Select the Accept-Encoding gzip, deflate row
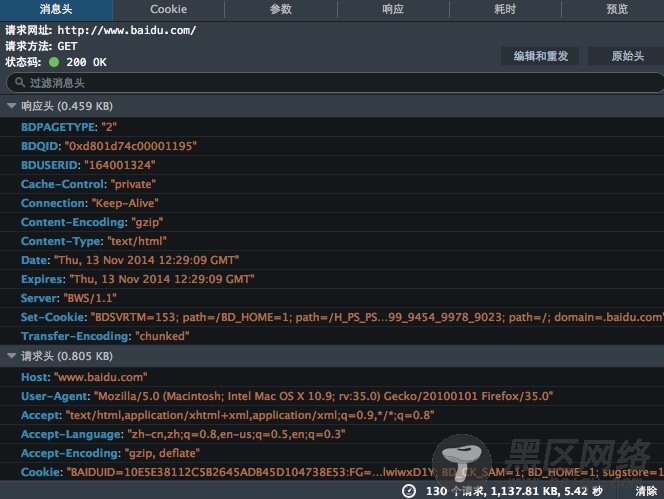This screenshot has width=664, height=499. [x=332, y=453]
